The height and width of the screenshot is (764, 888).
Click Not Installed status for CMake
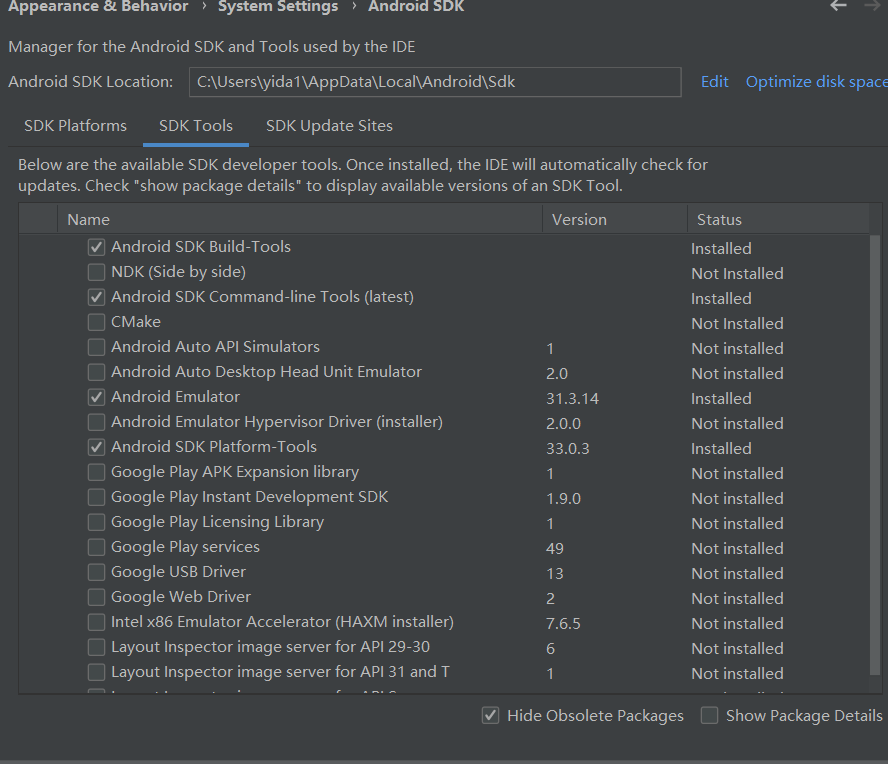[737, 323]
